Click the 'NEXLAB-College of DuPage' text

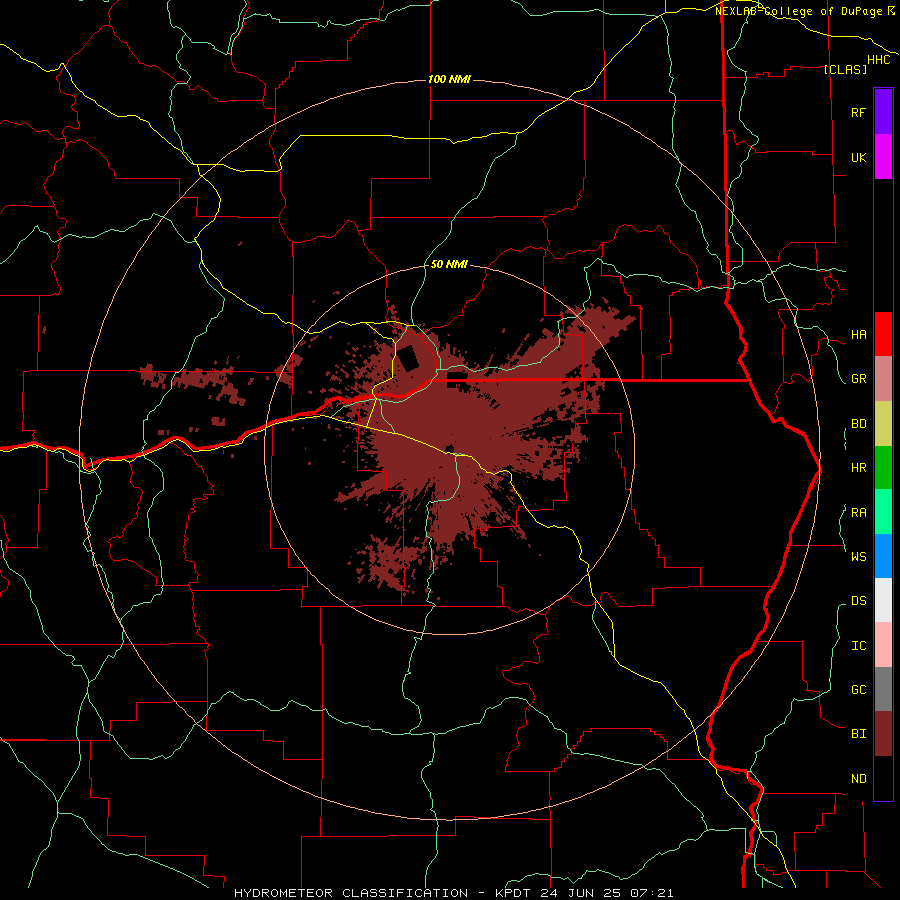pos(800,11)
